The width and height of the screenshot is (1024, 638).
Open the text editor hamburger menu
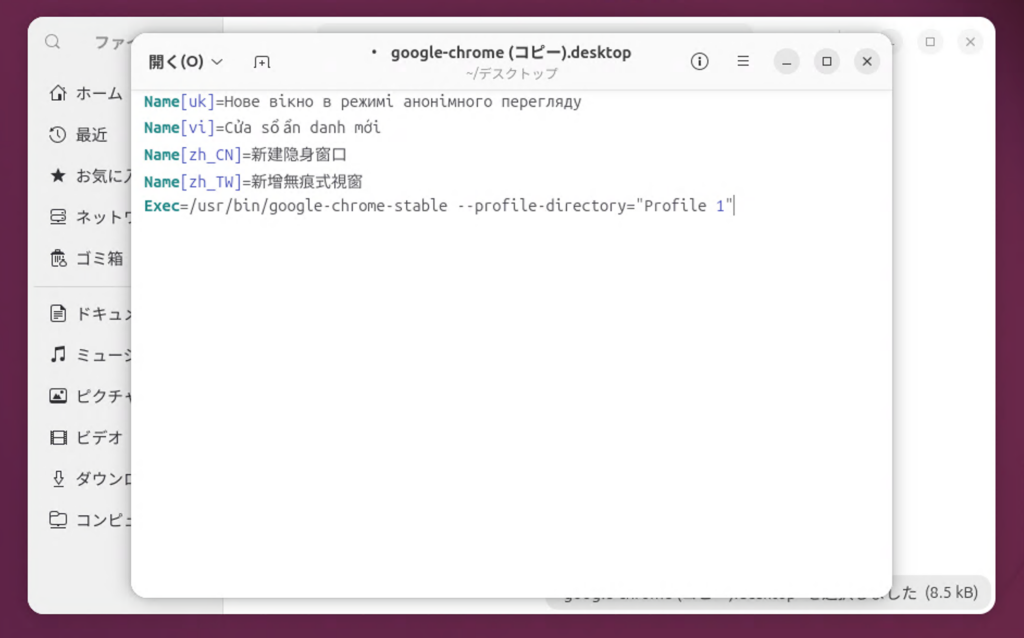coord(743,62)
